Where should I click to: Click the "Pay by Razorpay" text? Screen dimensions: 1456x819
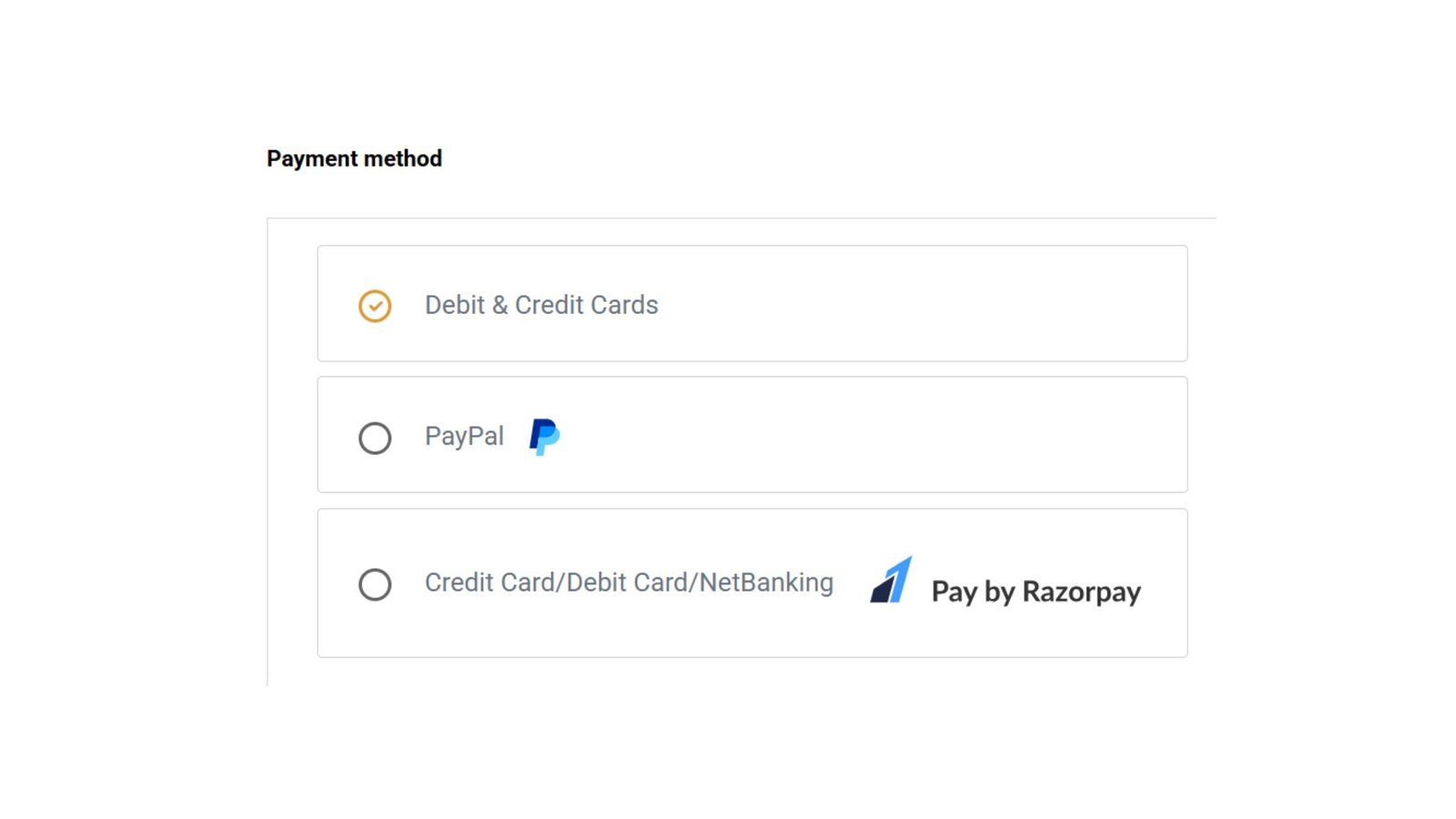click(x=1036, y=591)
